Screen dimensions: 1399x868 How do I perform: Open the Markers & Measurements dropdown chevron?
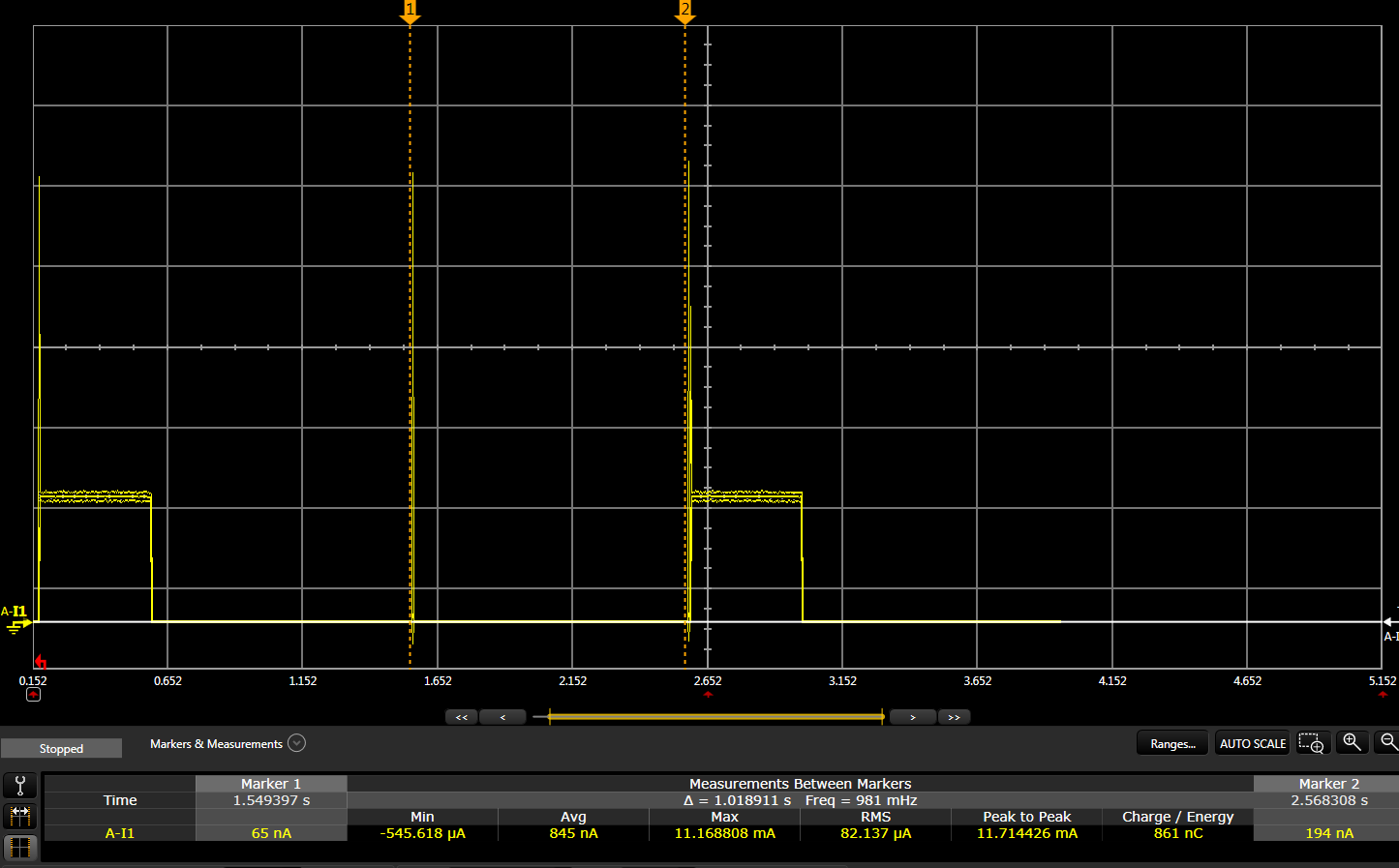(296, 742)
